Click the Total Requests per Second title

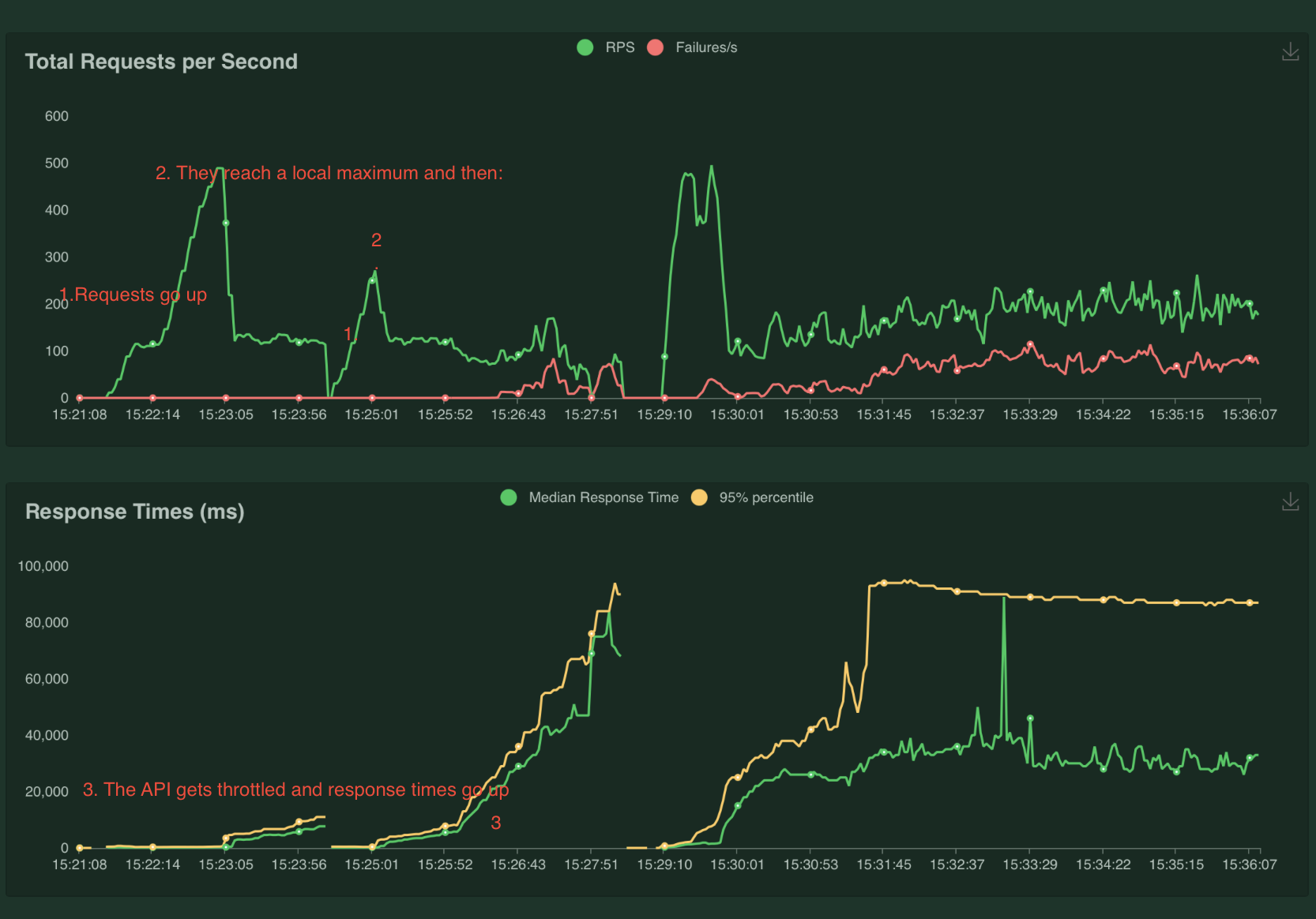click(x=161, y=62)
